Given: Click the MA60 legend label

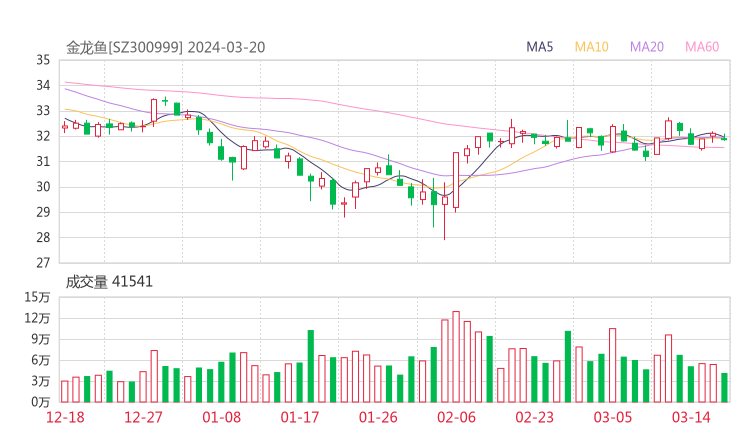Looking at the screenshot, I should pos(702,47).
